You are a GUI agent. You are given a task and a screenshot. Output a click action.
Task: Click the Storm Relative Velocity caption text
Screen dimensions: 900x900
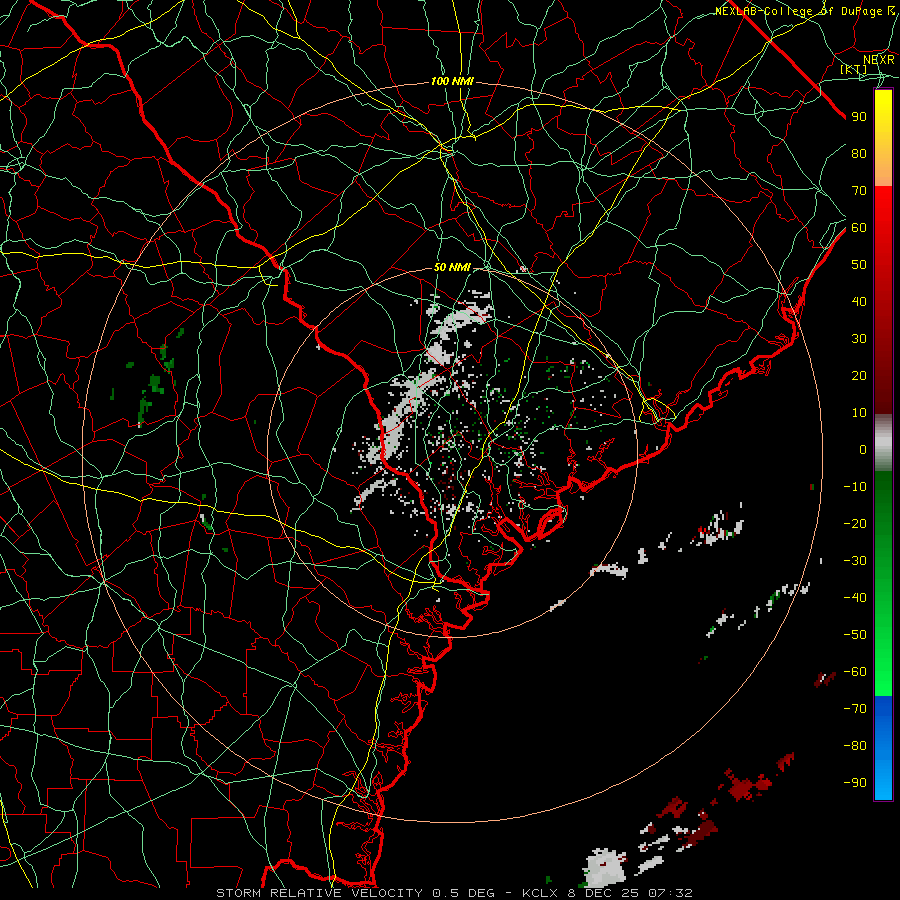(455, 893)
